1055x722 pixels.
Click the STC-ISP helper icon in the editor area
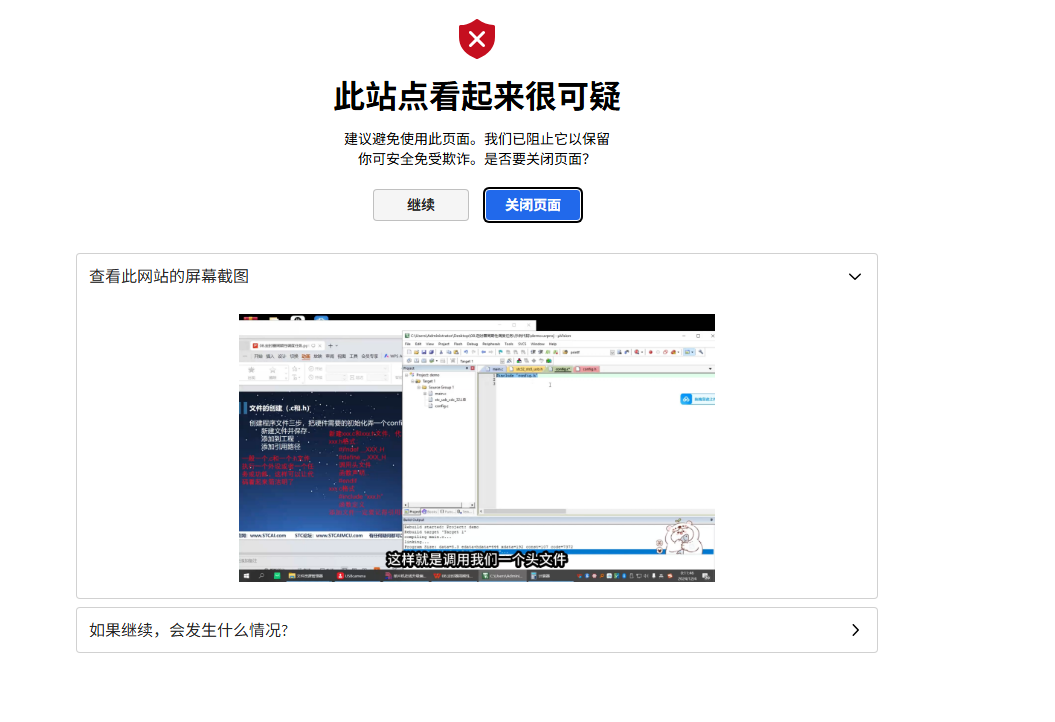(x=686, y=399)
